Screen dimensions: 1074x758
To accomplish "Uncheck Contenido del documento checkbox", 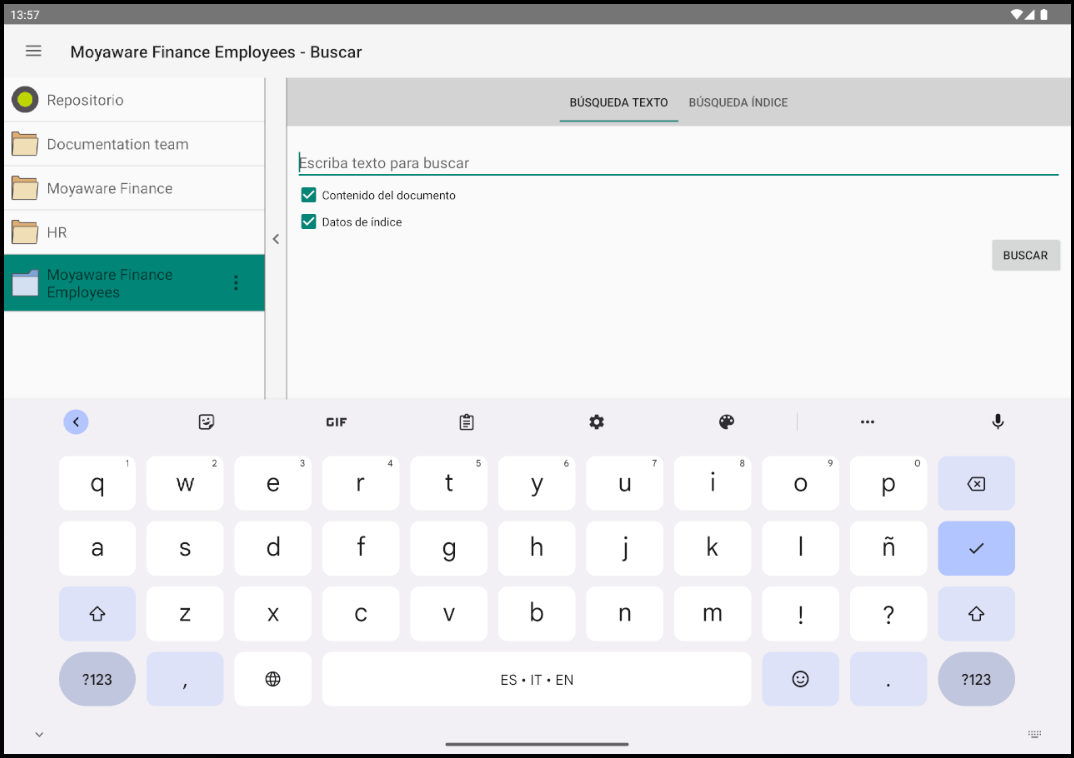I will point(309,195).
